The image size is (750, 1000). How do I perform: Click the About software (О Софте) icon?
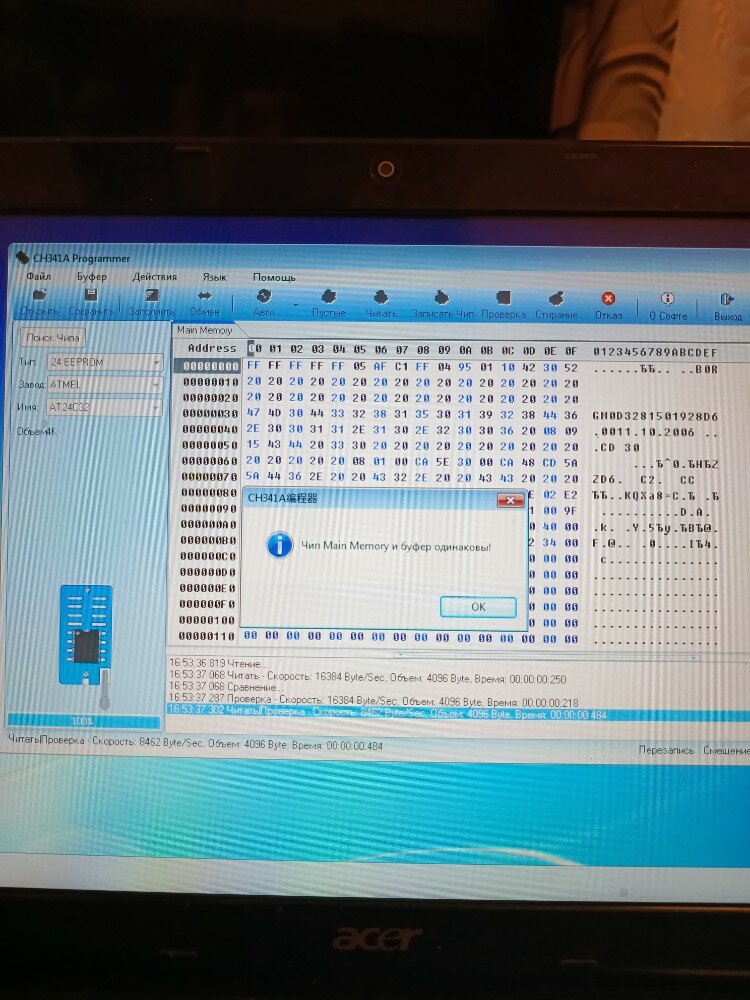[668, 299]
